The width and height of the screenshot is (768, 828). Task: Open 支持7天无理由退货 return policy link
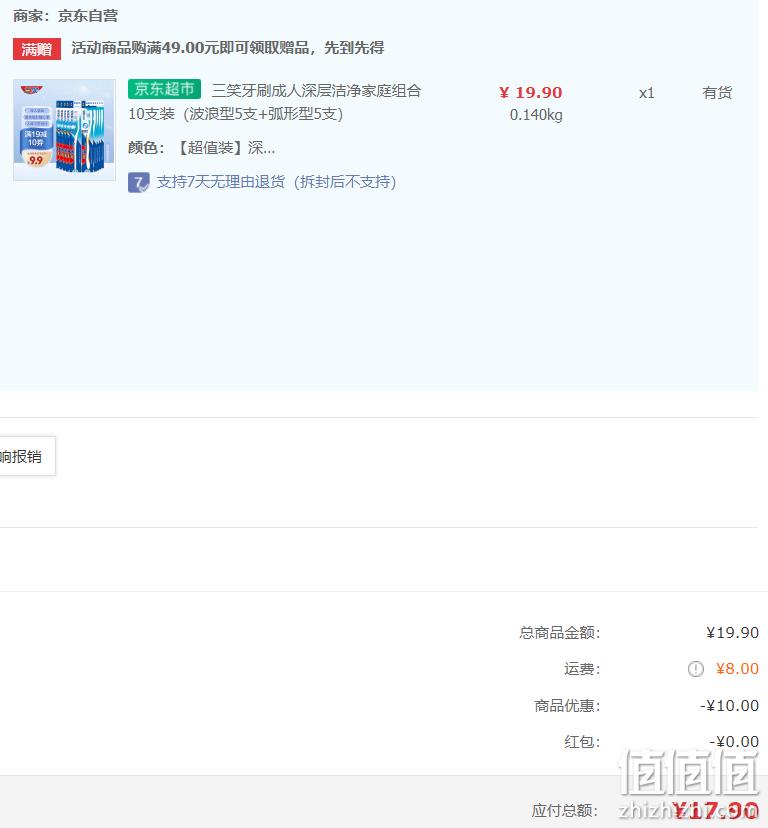pos(276,182)
